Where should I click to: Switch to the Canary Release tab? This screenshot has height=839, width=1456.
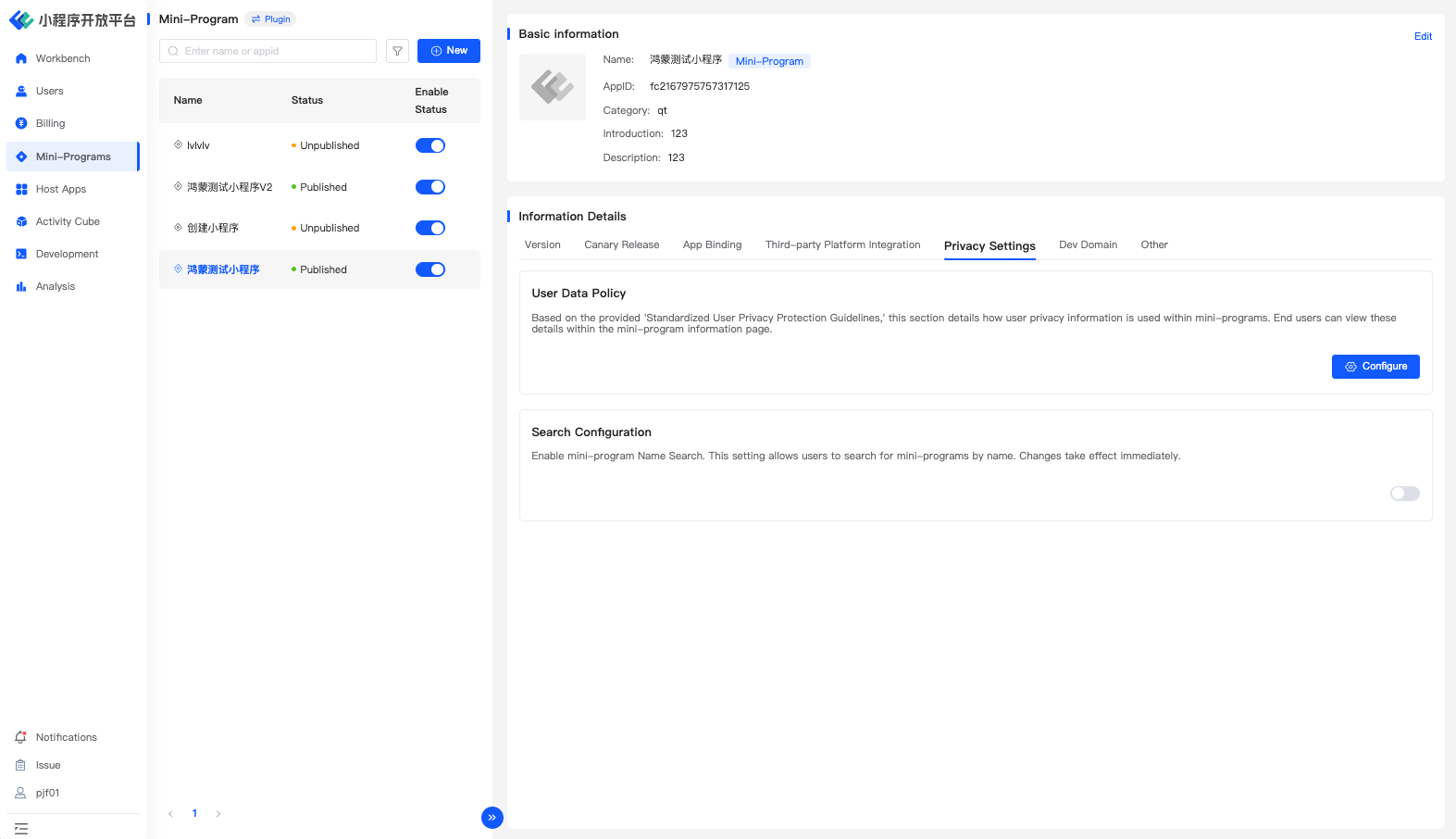tap(621, 244)
